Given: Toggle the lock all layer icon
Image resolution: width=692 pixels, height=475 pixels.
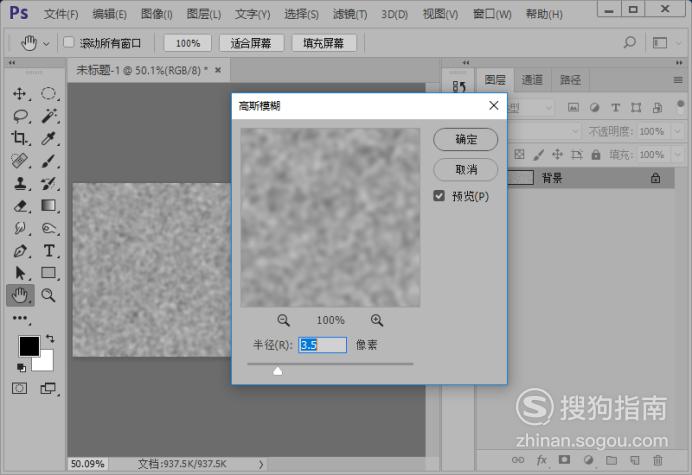Looking at the screenshot, I should 596,155.
